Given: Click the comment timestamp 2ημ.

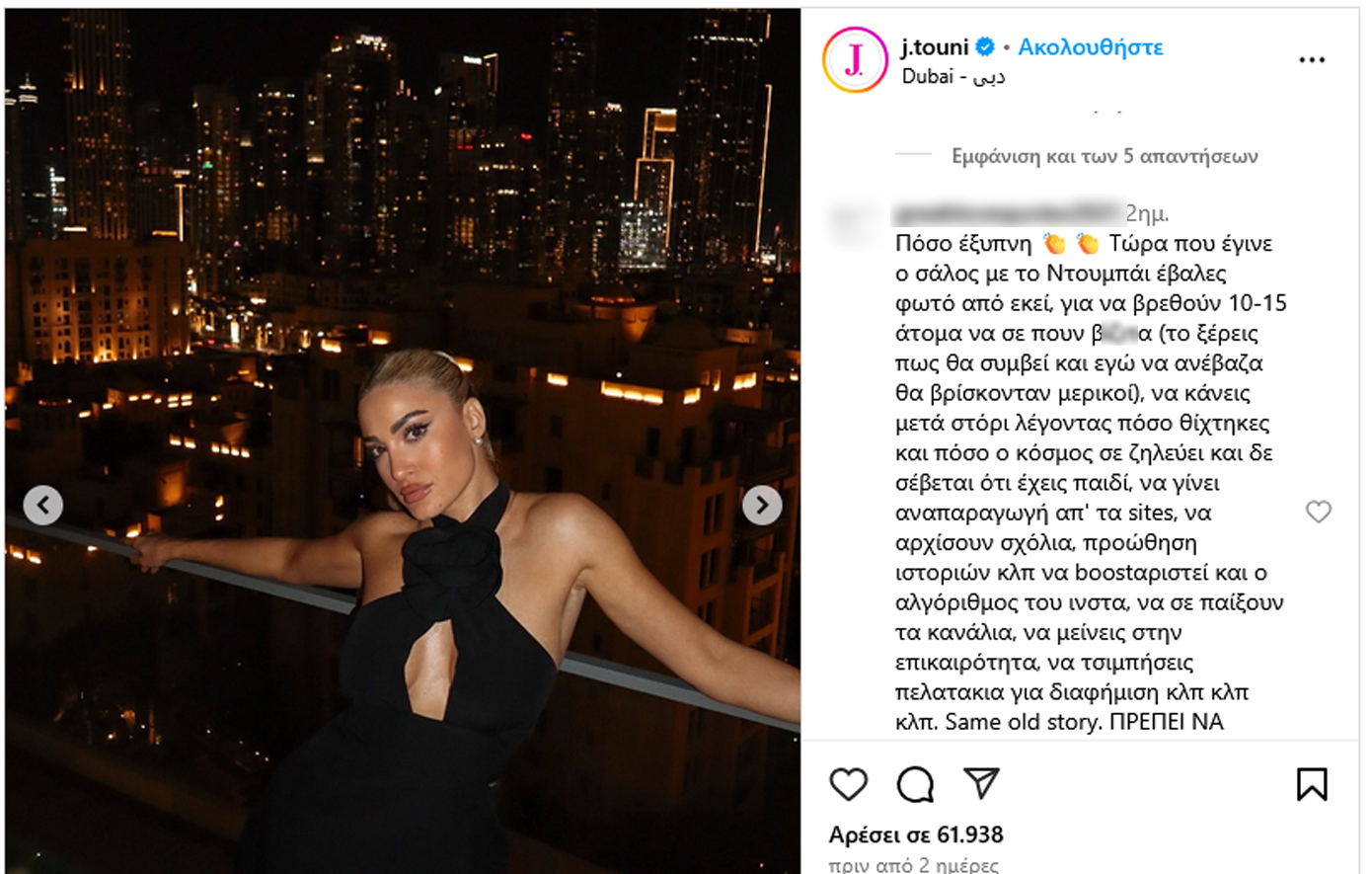Looking at the screenshot, I should [1148, 213].
